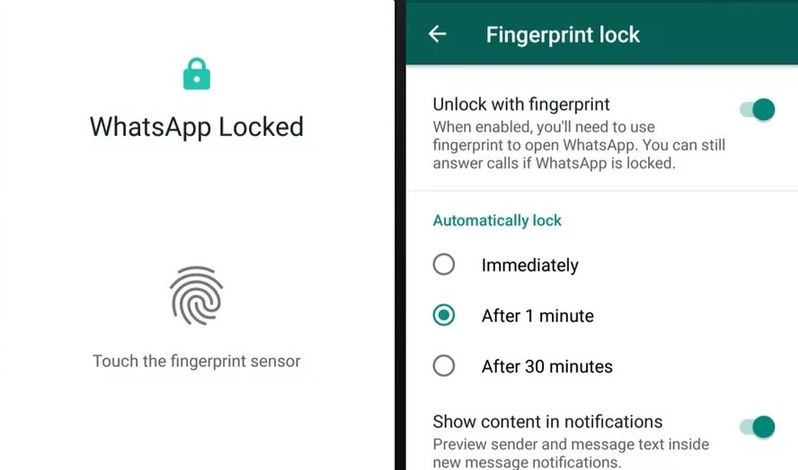Click the Automatically lock section header
This screenshot has width=798, height=470.
point(497,220)
